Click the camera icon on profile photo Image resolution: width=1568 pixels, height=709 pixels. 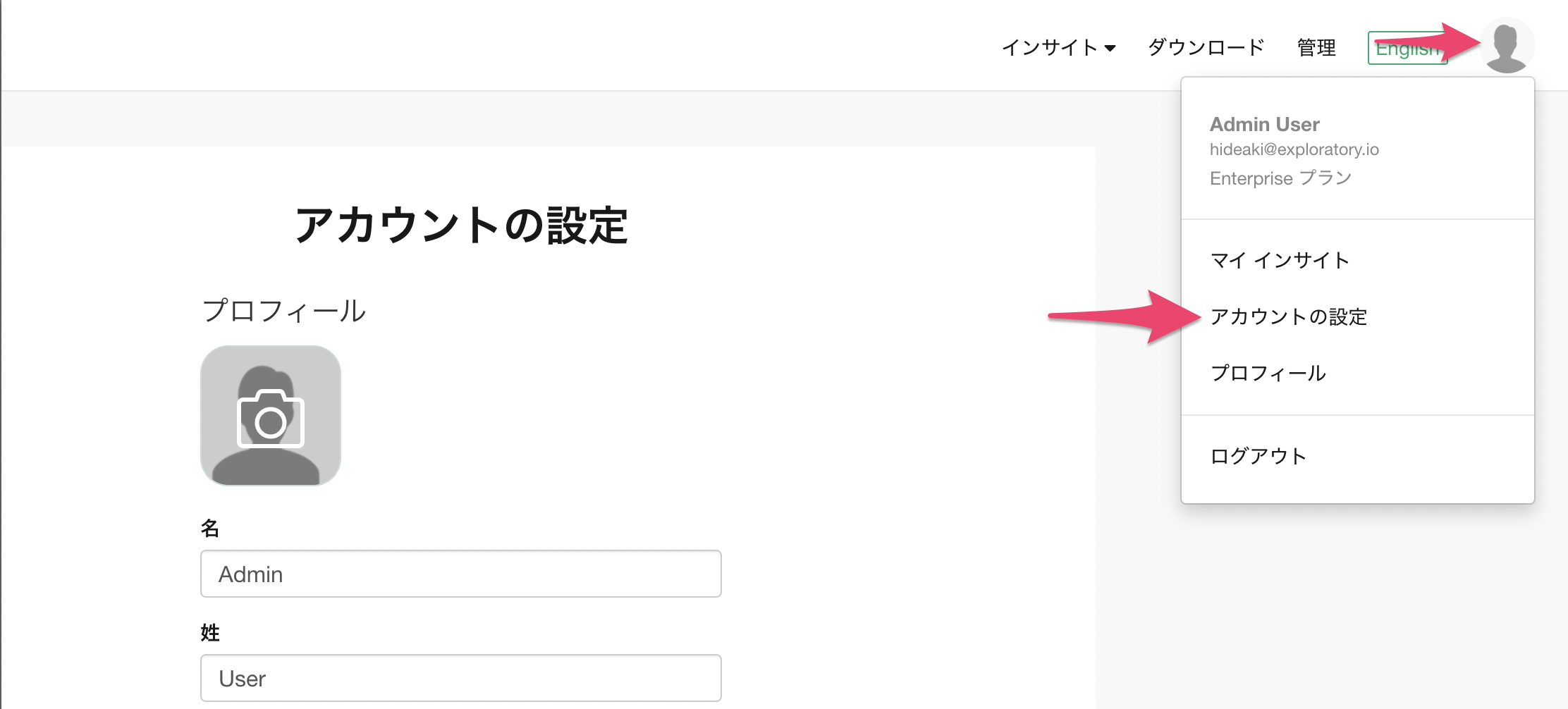[271, 419]
